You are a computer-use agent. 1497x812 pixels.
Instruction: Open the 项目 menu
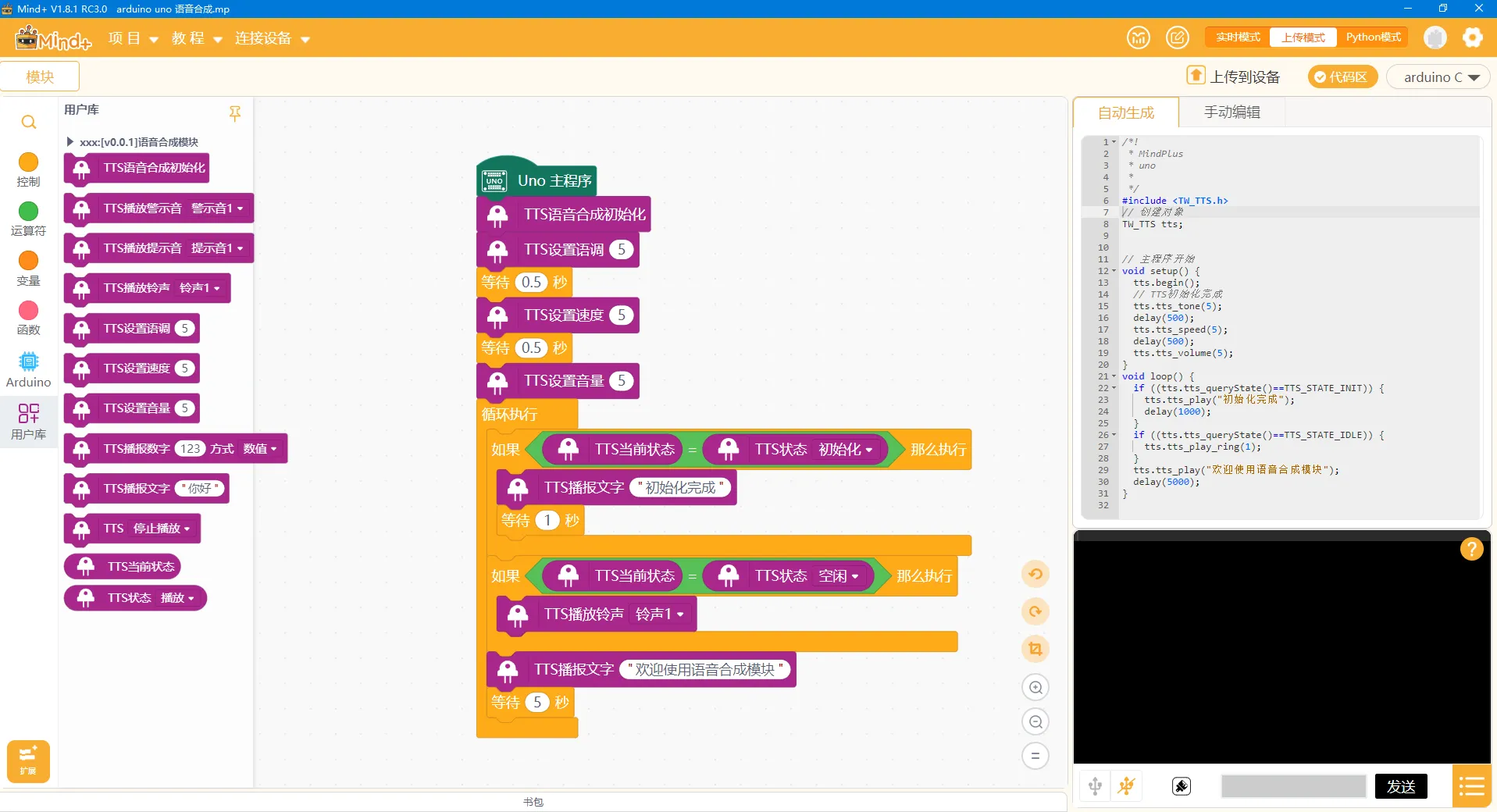[x=133, y=38]
